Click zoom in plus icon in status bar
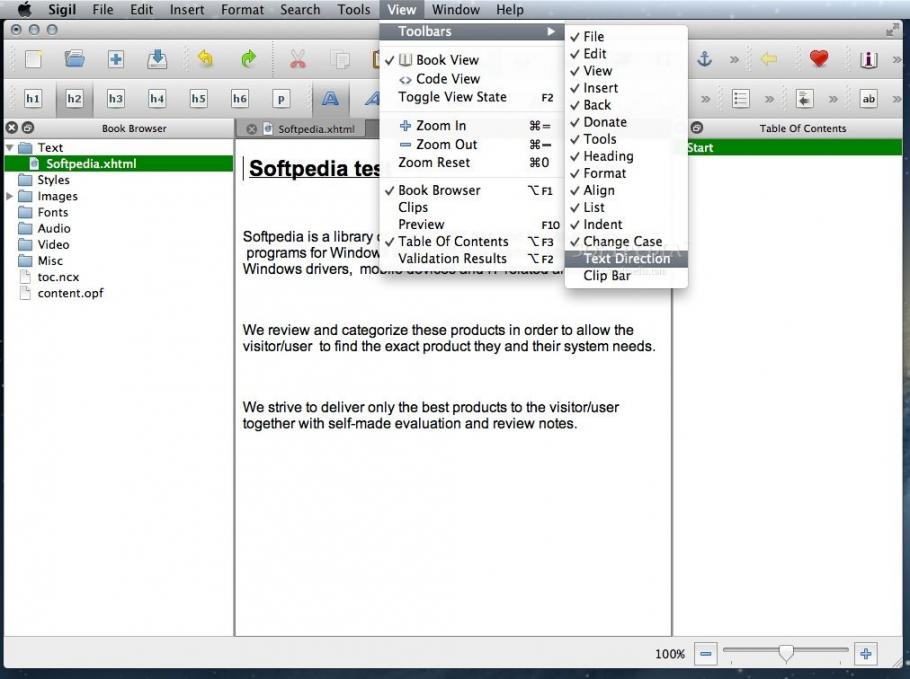This screenshot has height=679, width=910. pos(865,654)
